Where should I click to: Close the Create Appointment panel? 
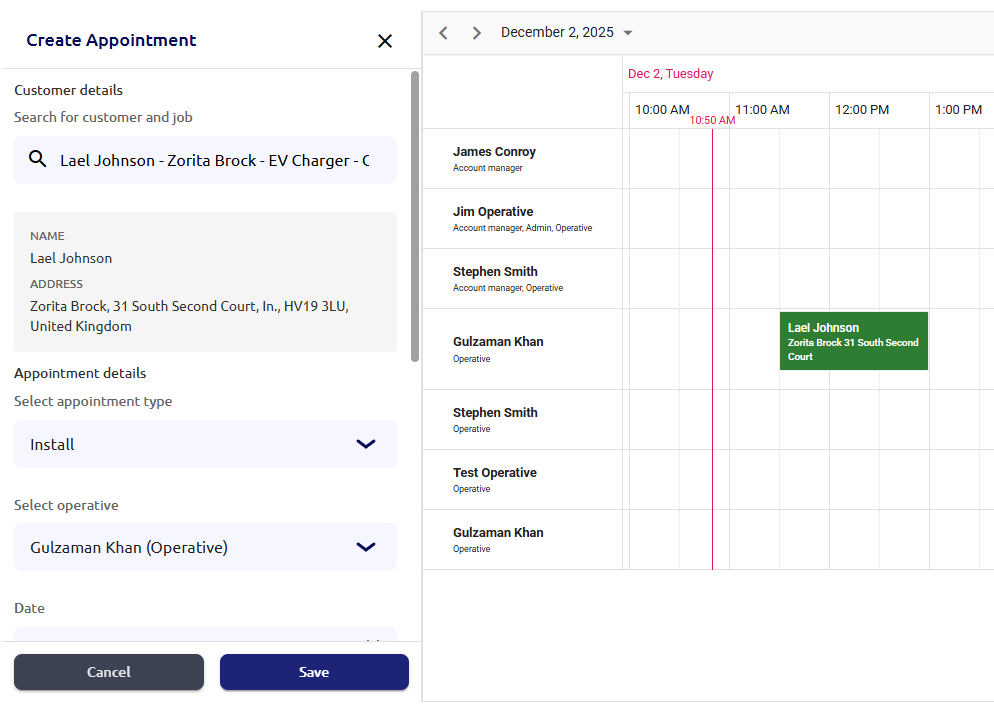coord(385,41)
